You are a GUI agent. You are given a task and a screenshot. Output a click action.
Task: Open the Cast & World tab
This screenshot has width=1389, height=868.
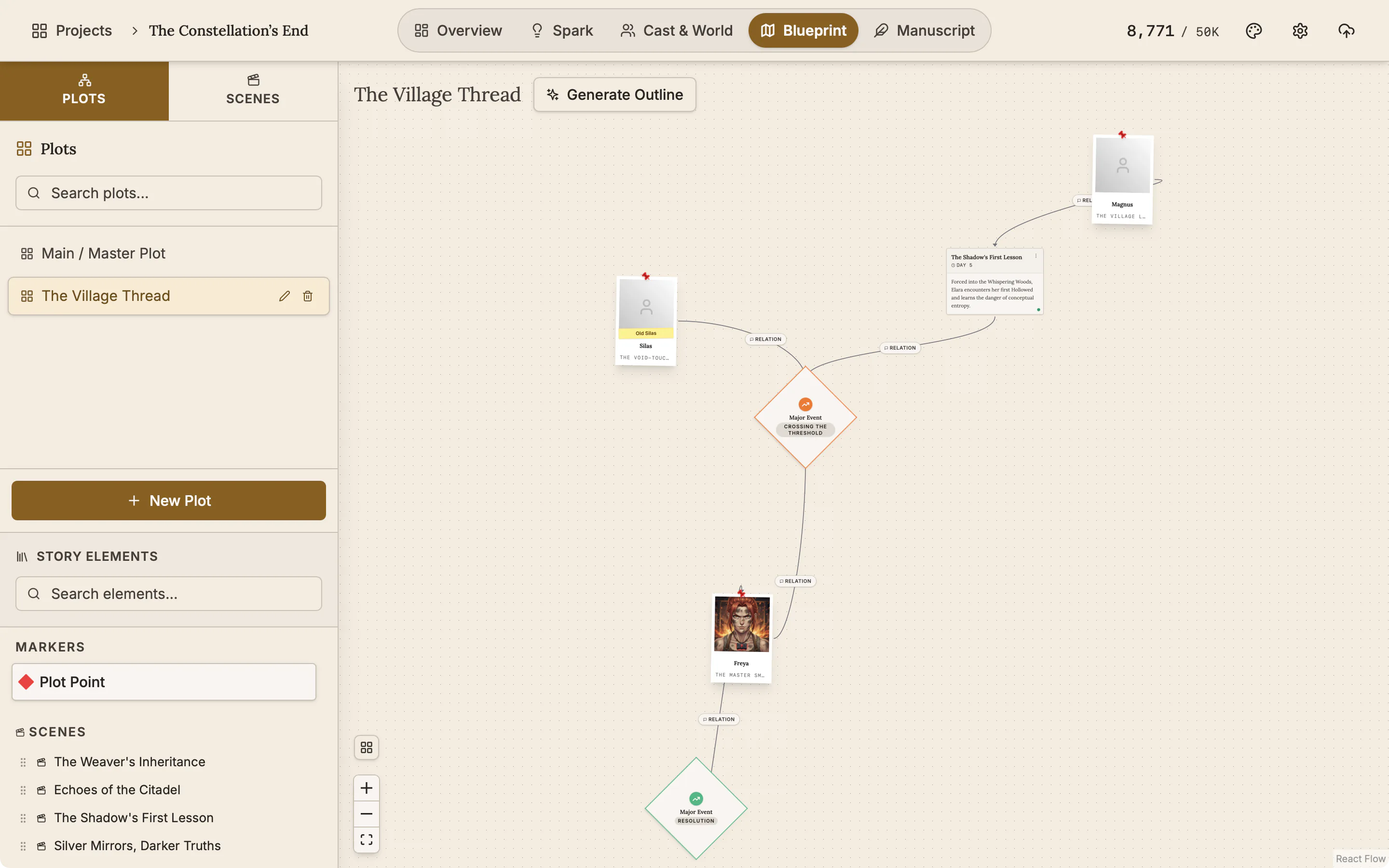[x=676, y=30]
